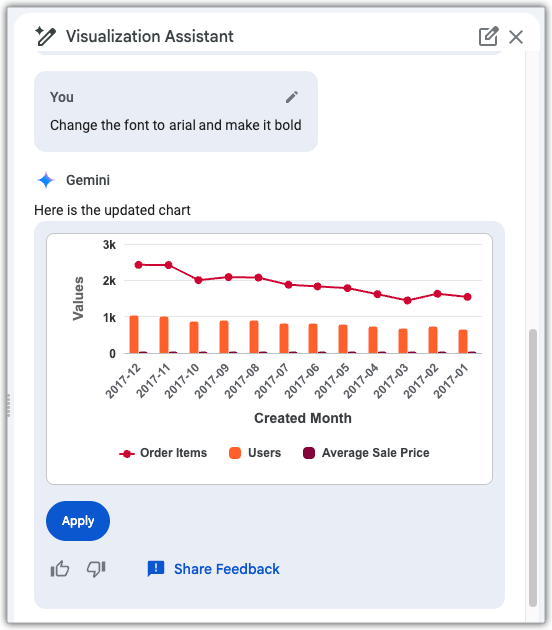
Task: Click the panel resize handle on left edge
Action: pos(8,406)
